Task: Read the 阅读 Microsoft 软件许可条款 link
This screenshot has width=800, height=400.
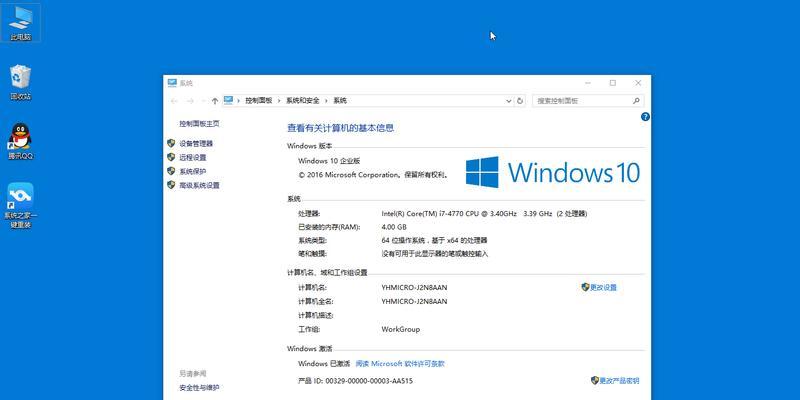Action: coord(400,364)
